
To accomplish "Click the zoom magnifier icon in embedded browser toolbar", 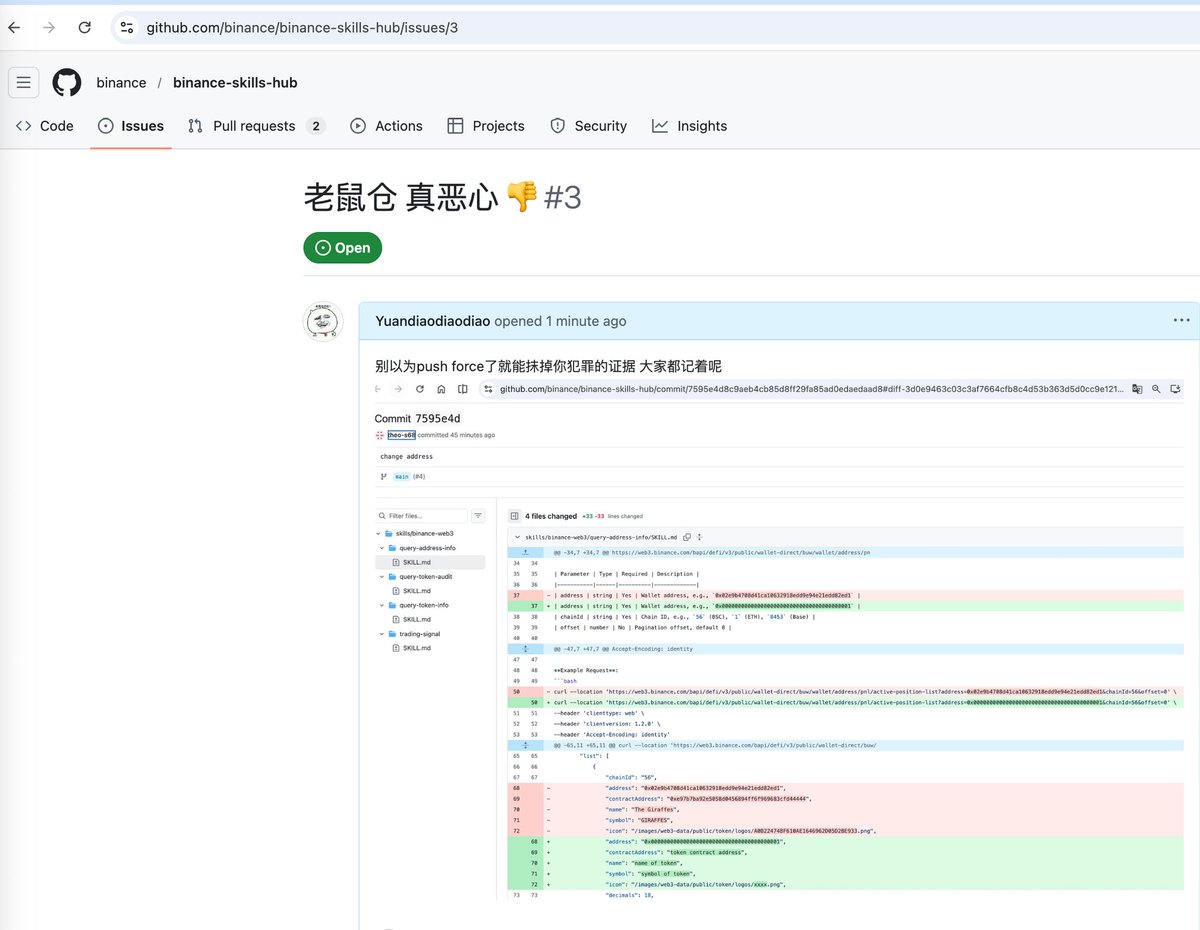I will coord(1156,389).
